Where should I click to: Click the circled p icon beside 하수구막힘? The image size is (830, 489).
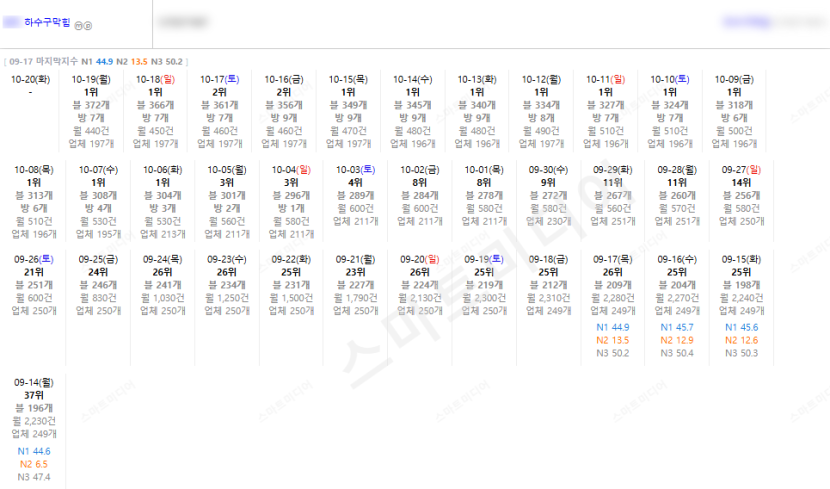[88, 25]
